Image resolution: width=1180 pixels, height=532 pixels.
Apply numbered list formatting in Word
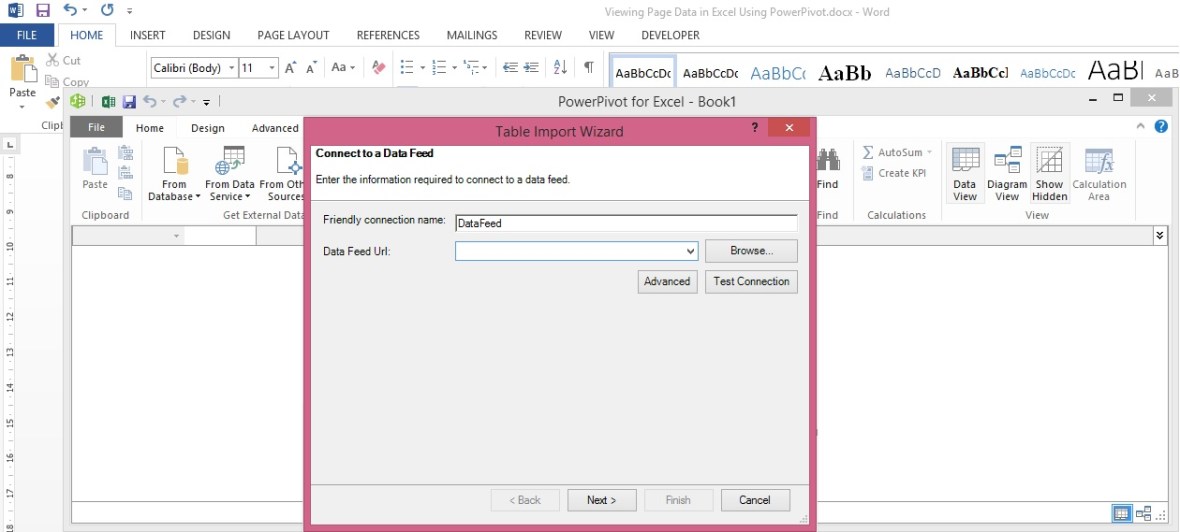tap(439, 68)
